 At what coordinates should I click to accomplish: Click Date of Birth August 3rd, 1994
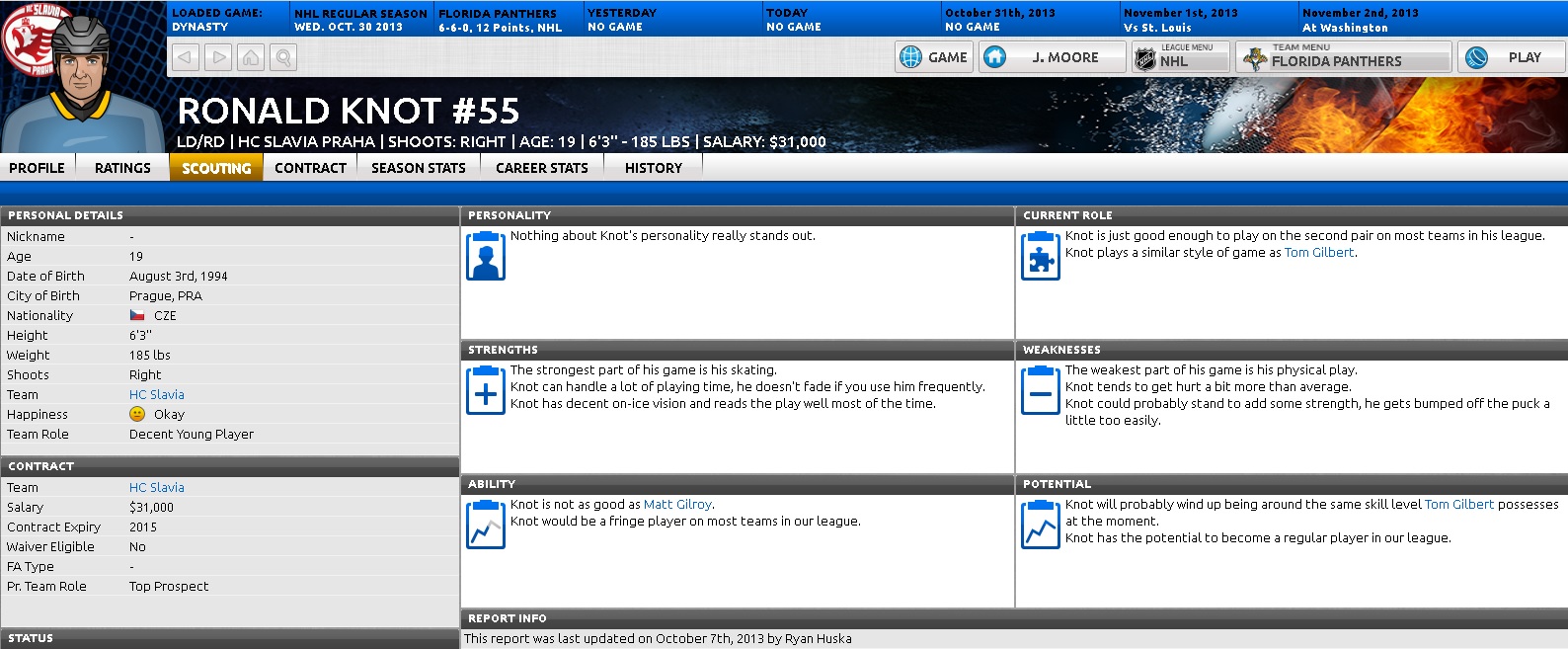tap(179, 276)
